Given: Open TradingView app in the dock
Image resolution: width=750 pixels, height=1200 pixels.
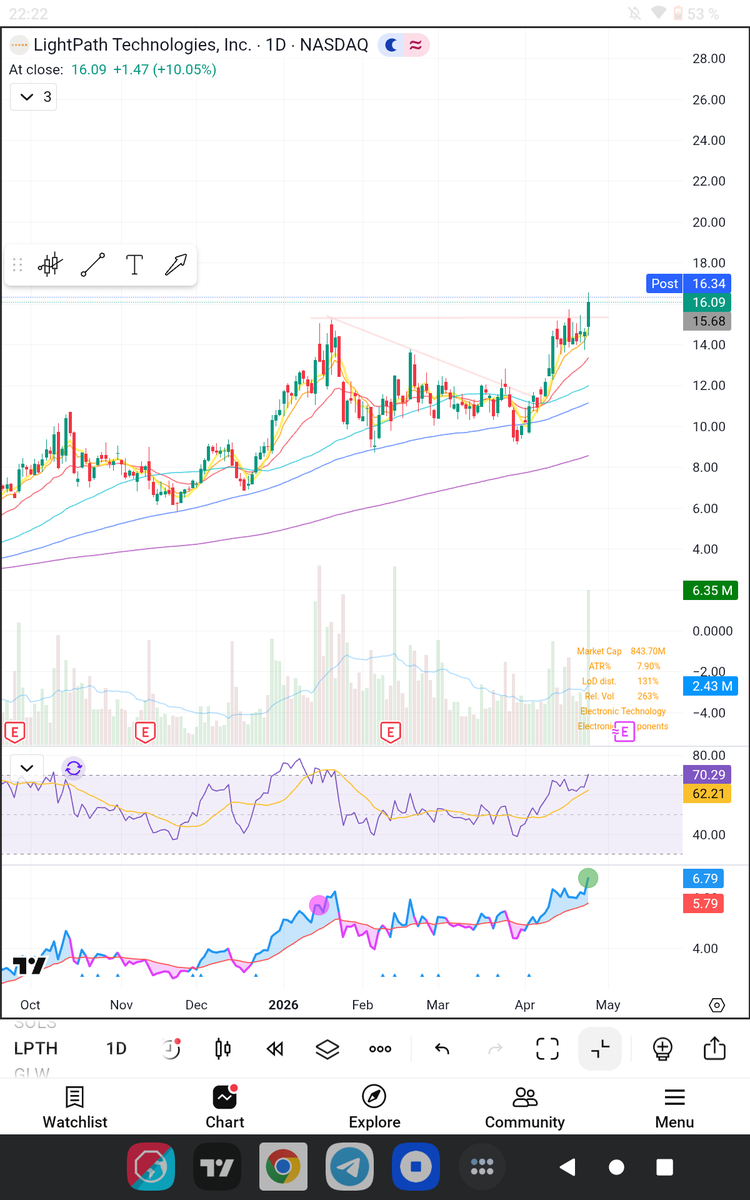Looking at the screenshot, I should point(217,1167).
